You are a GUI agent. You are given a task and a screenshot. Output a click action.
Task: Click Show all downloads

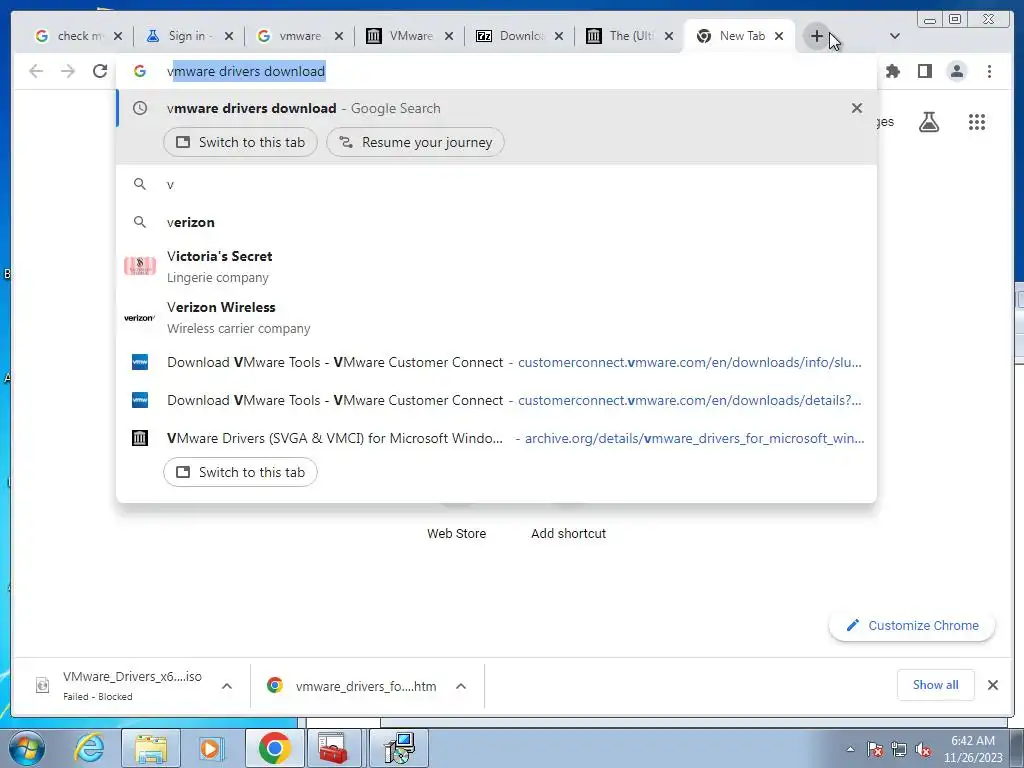(x=935, y=684)
